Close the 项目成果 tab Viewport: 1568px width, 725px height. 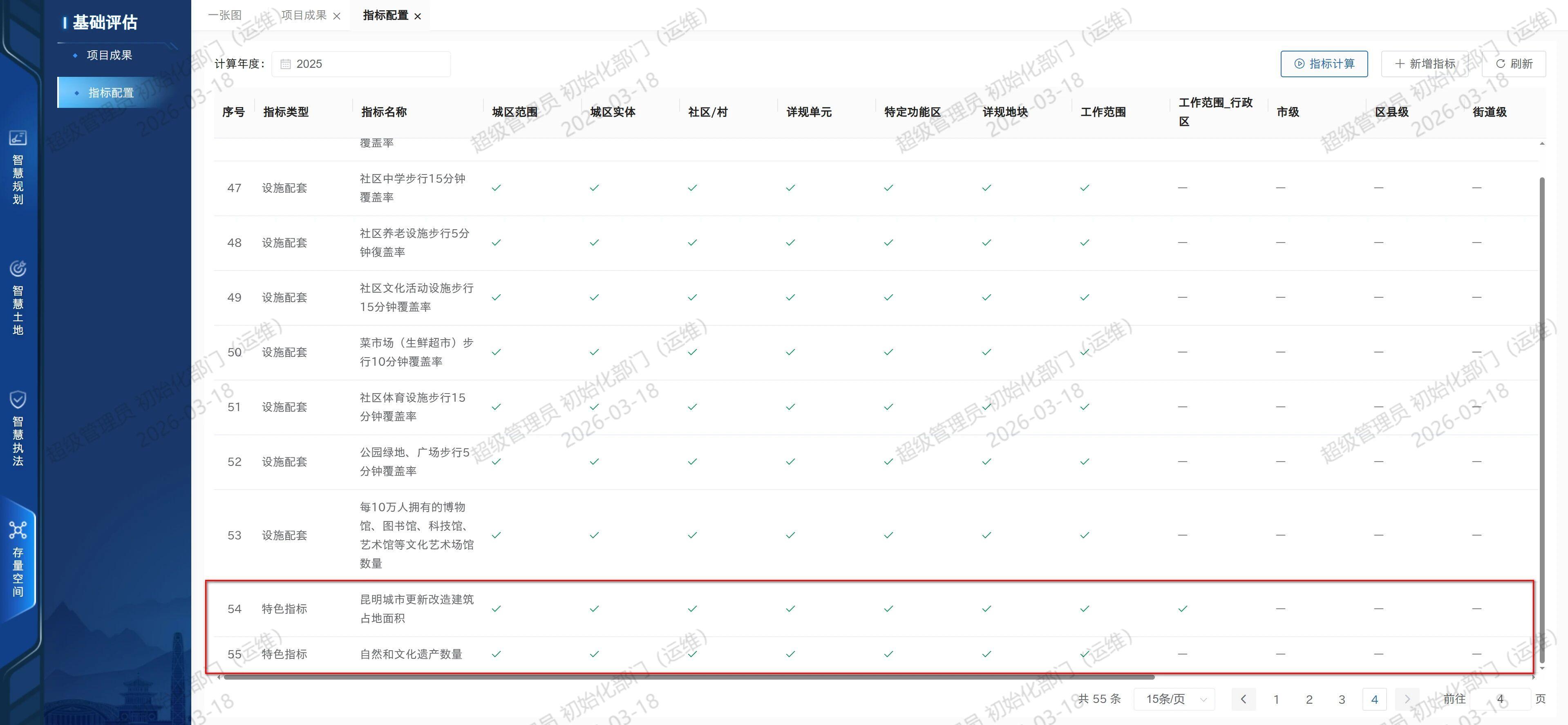[x=337, y=16]
